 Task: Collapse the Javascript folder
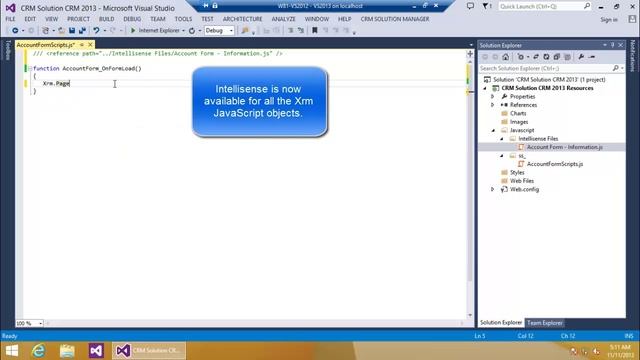coord(493,131)
